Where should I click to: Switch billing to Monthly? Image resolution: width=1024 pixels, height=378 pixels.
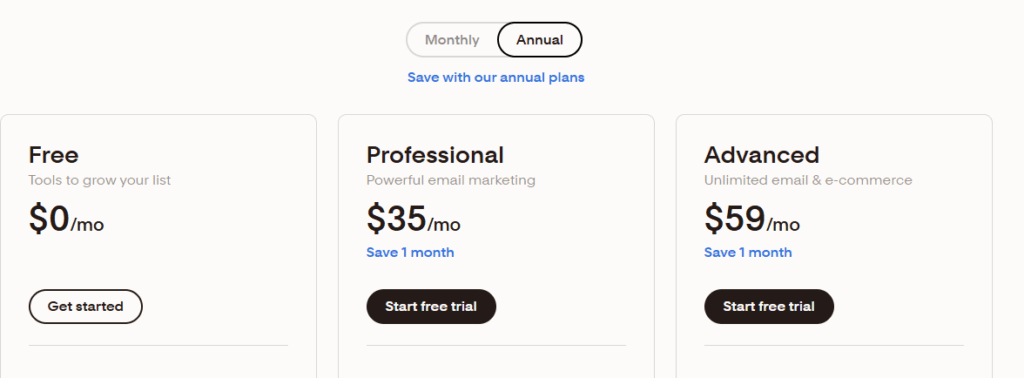(x=452, y=40)
